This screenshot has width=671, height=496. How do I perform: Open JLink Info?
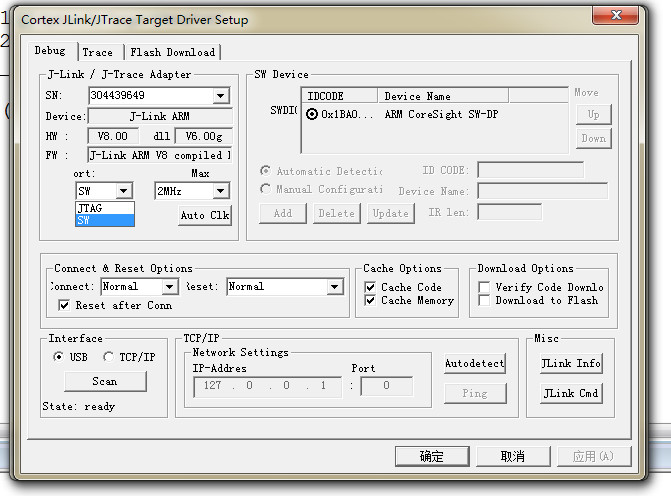(571, 363)
